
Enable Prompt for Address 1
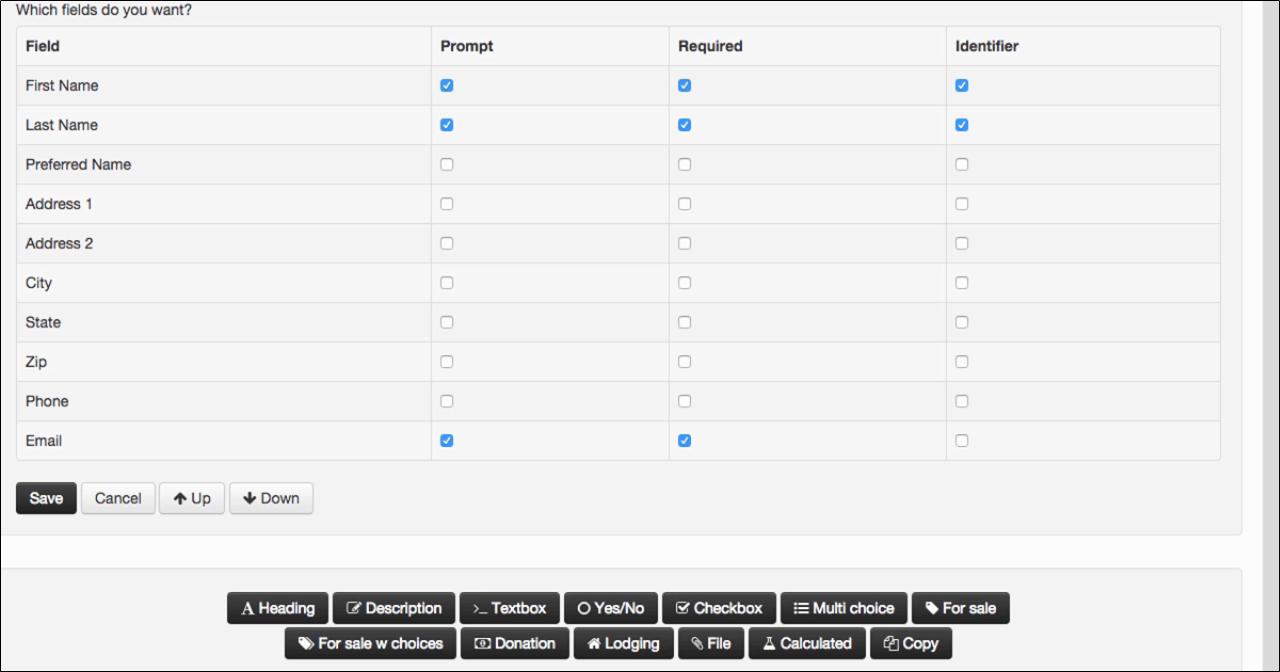446,203
